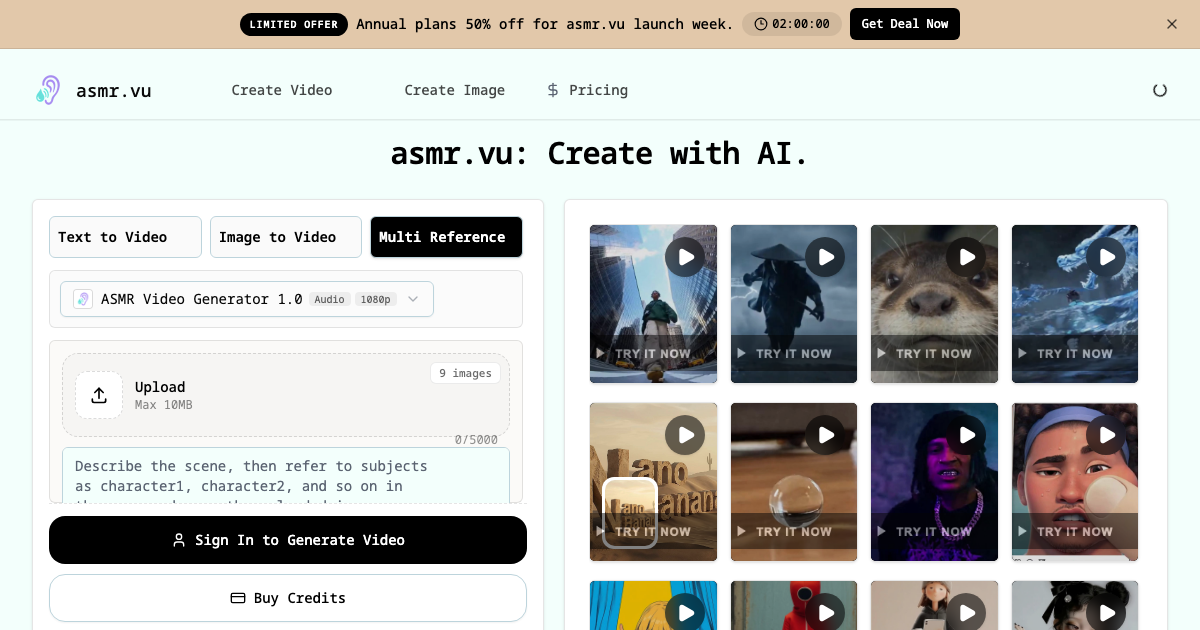This screenshot has height=630, width=1200.
Task: Play the black and white portrait video
Action: (1107, 612)
